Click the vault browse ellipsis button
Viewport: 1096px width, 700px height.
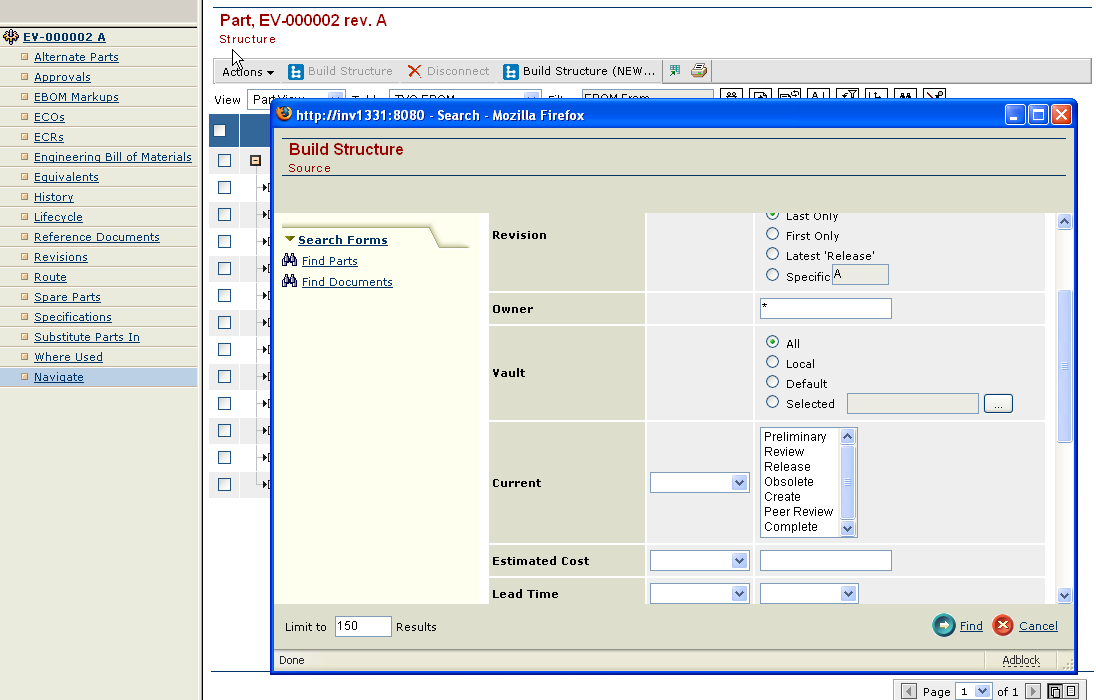997,404
